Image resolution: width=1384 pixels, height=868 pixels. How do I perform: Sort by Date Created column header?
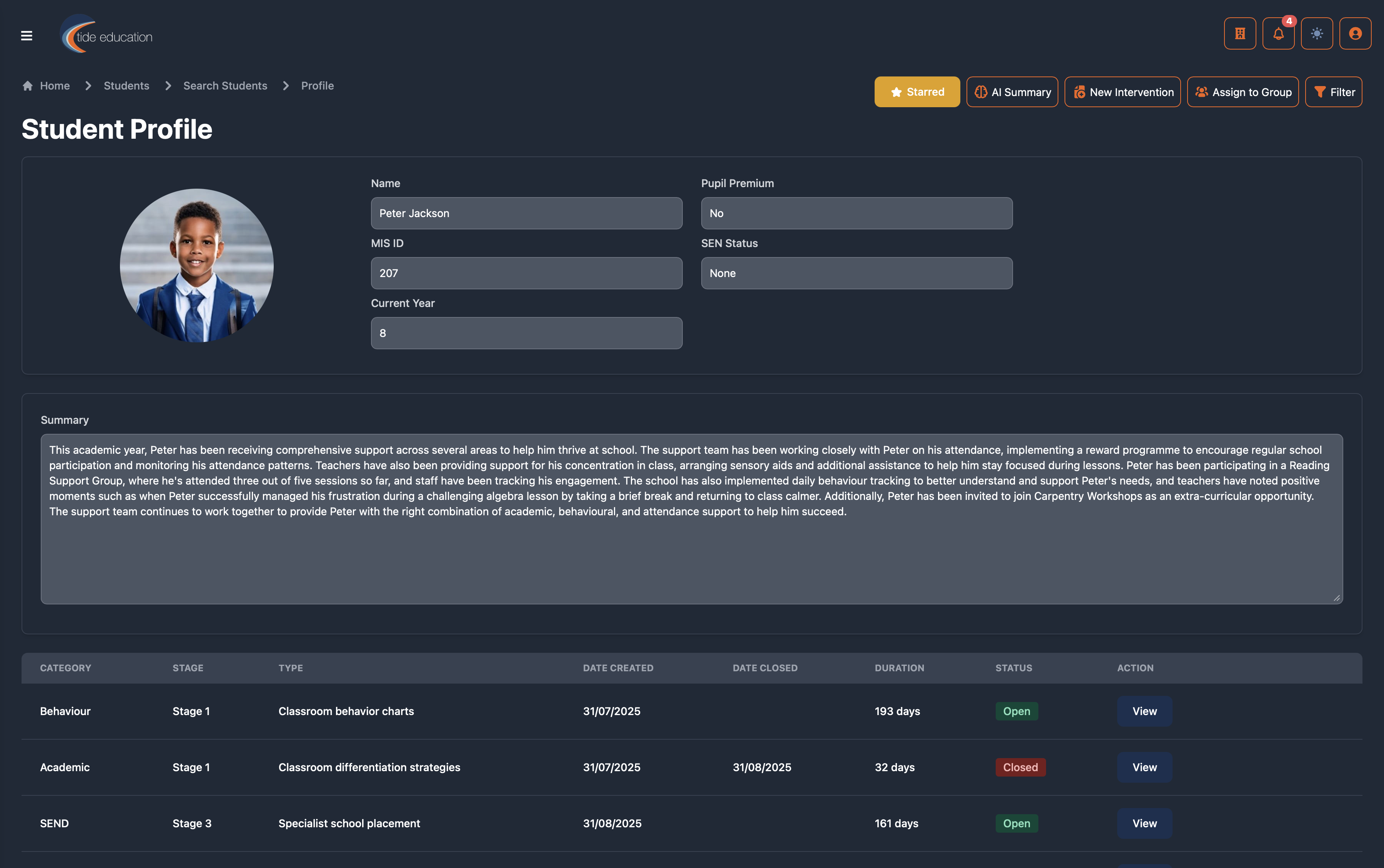[x=618, y=668]
